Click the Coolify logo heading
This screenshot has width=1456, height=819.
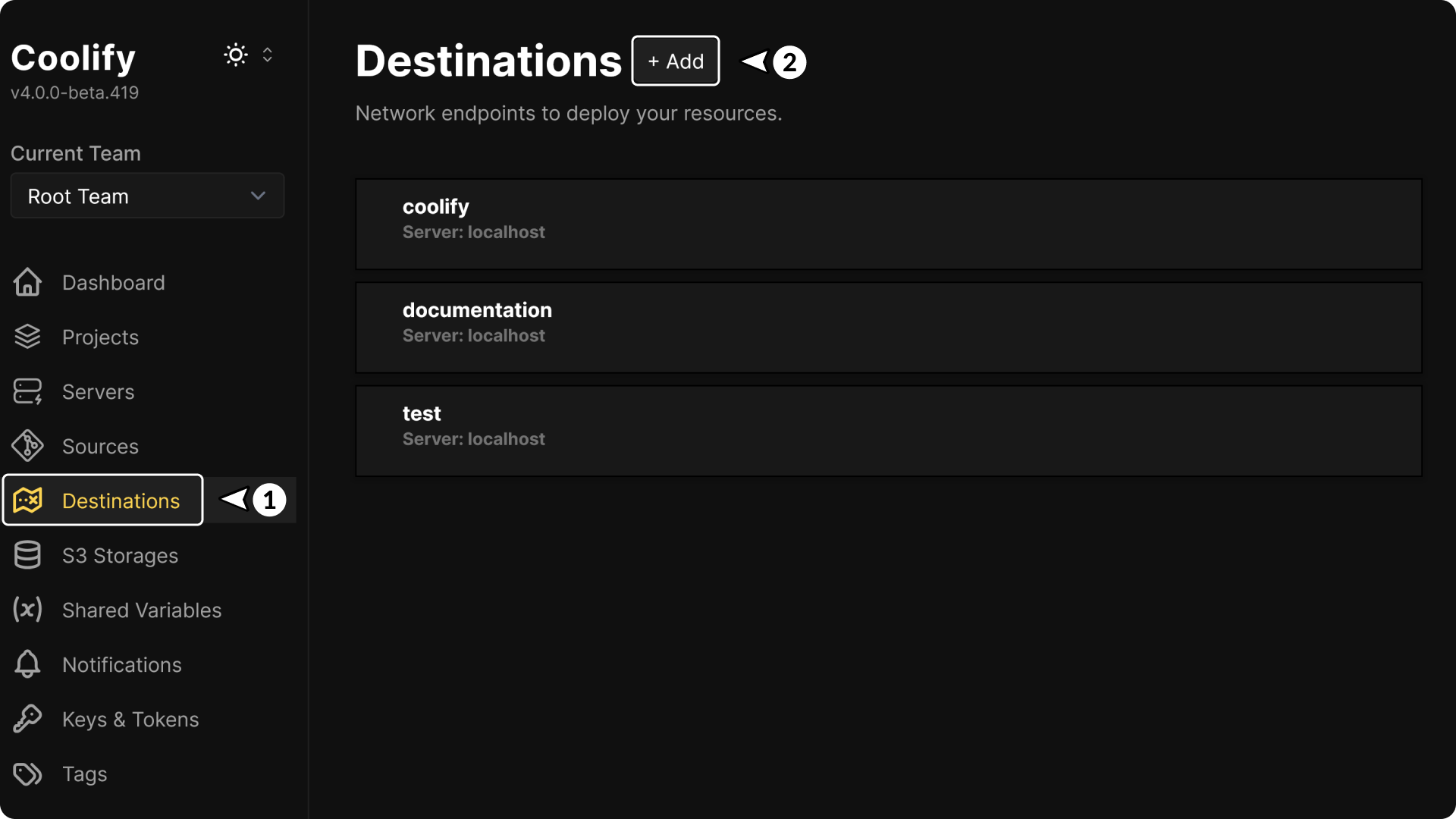point(73,57)
